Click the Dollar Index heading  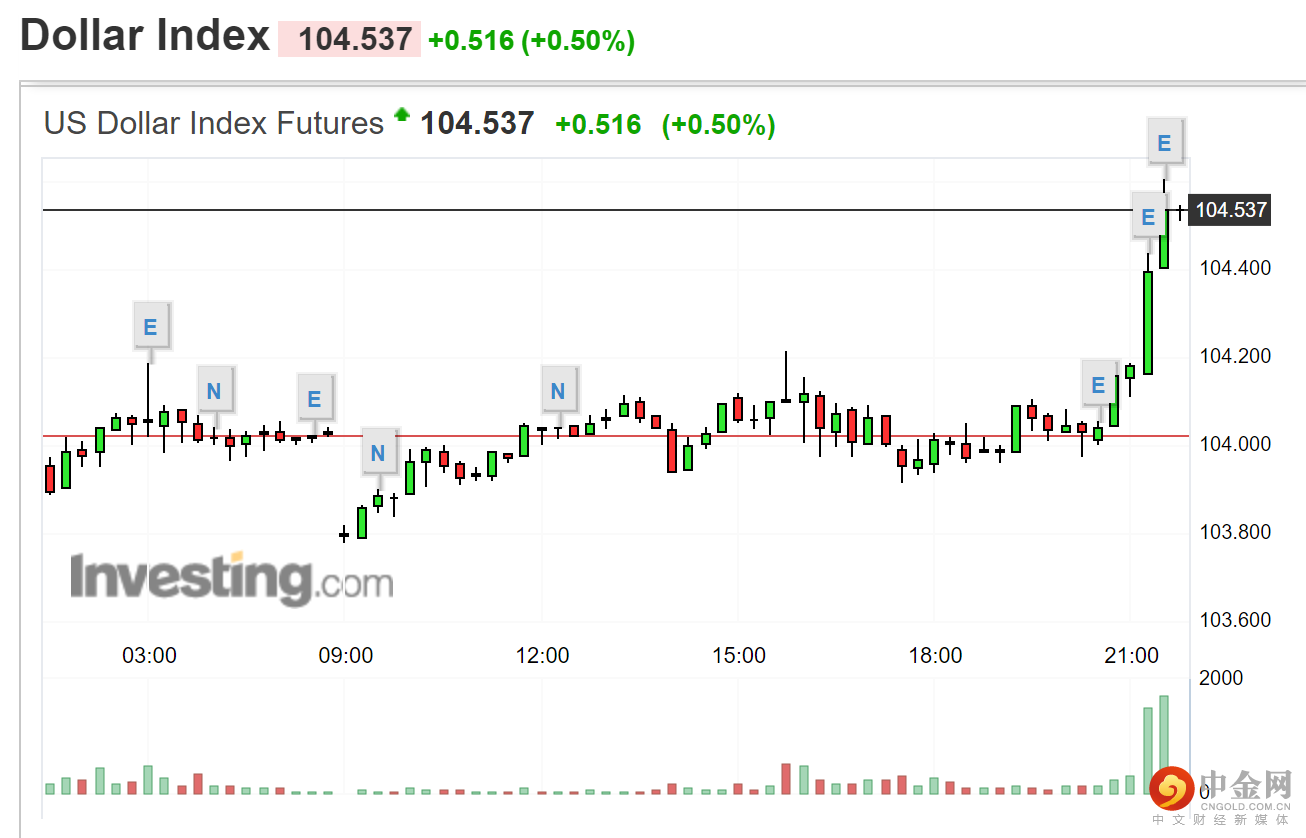pos(145,36)
